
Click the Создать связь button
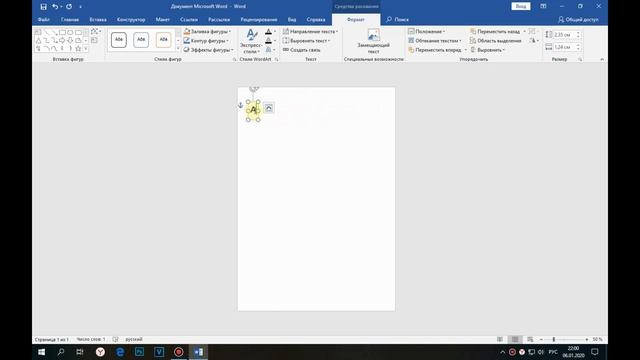(x=302, y=50)
